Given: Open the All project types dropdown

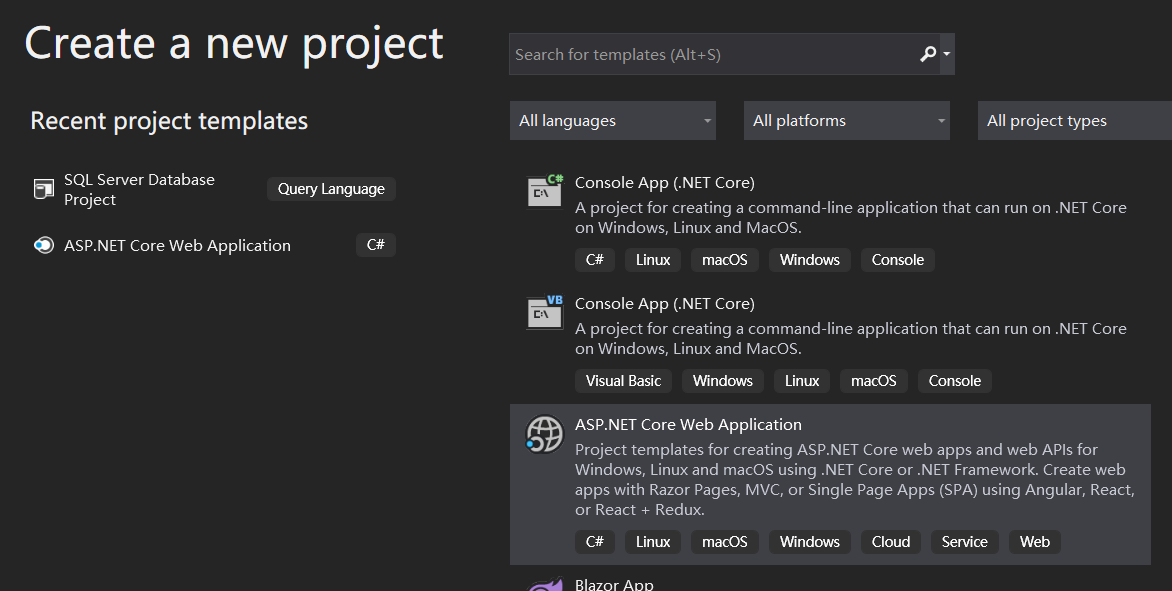Looking at the screenshot, I should point(1075,120).
